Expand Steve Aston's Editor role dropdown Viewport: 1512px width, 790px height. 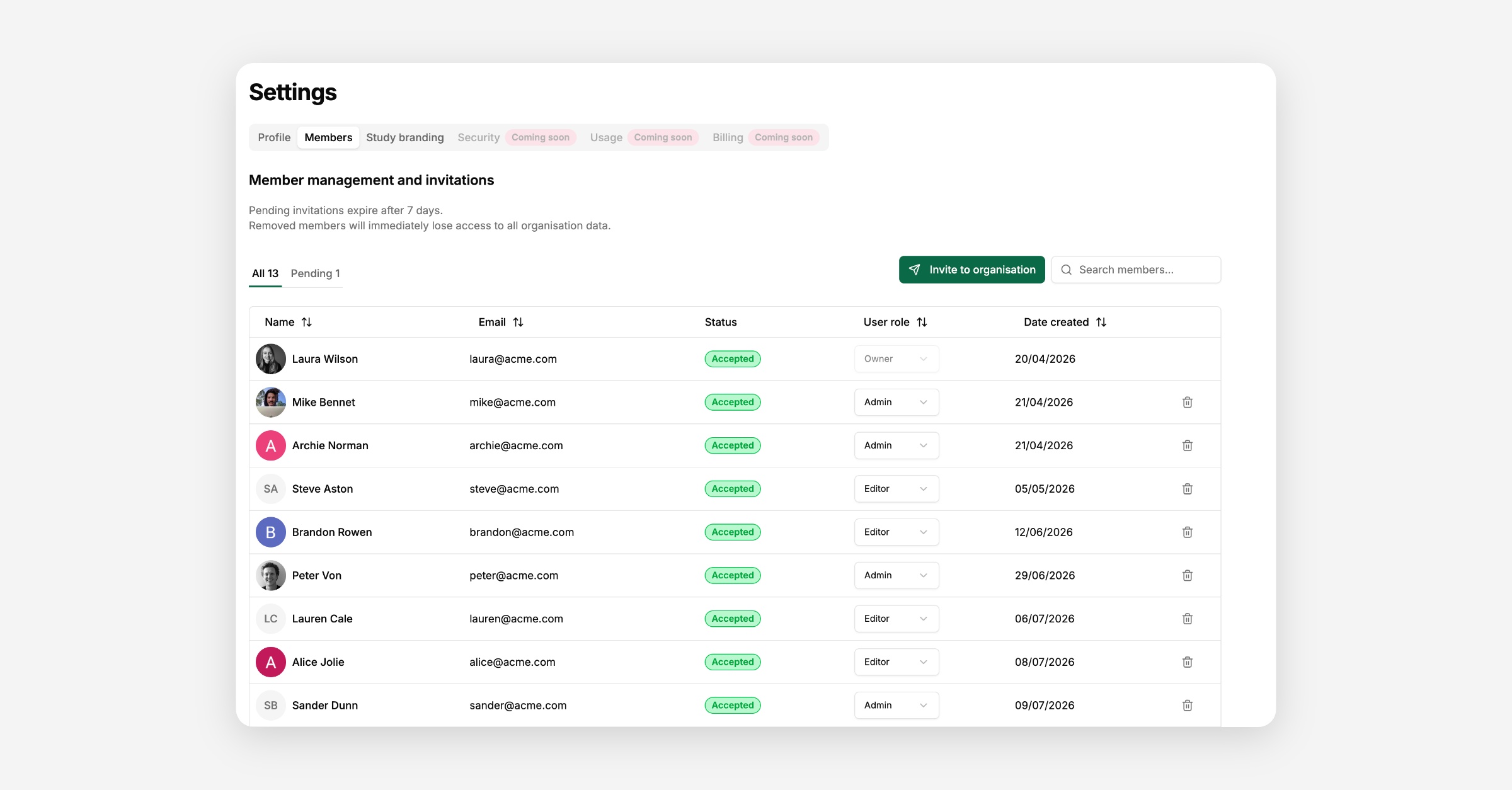point(896,489)
